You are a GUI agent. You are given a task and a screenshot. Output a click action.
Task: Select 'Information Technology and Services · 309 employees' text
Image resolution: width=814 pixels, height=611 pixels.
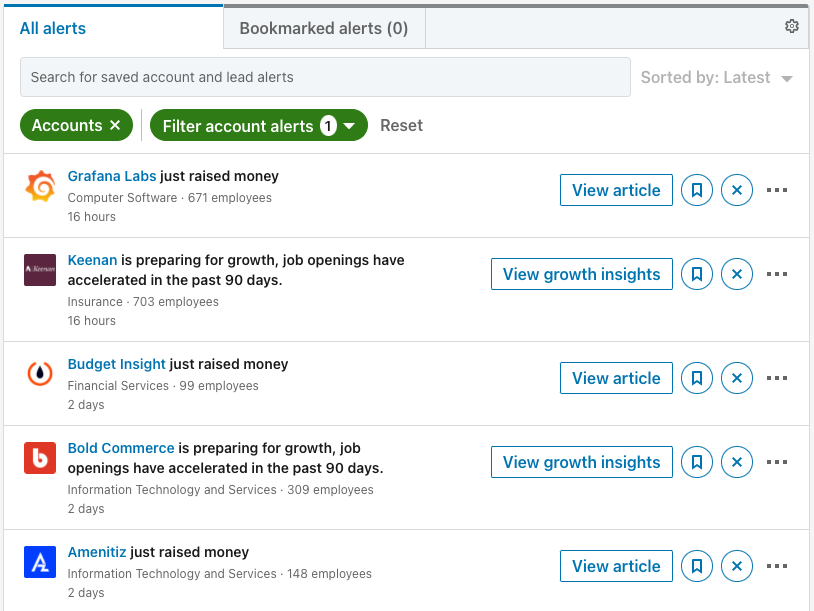coord(220,490)
